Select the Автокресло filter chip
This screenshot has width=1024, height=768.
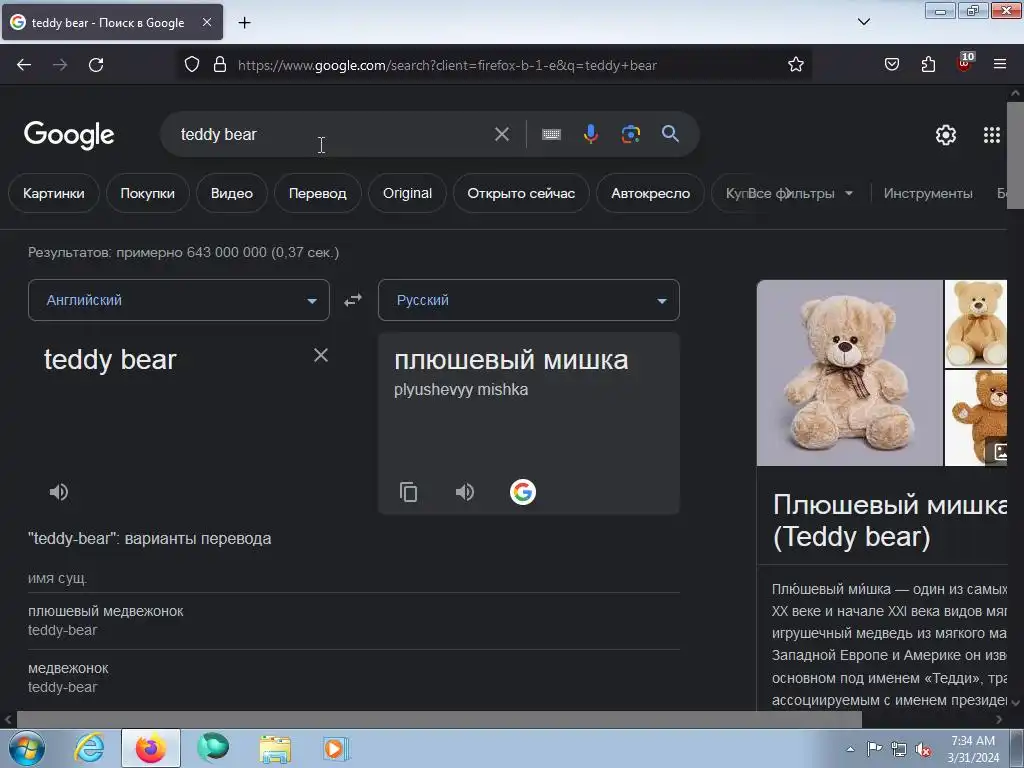[x=650, y=193]
